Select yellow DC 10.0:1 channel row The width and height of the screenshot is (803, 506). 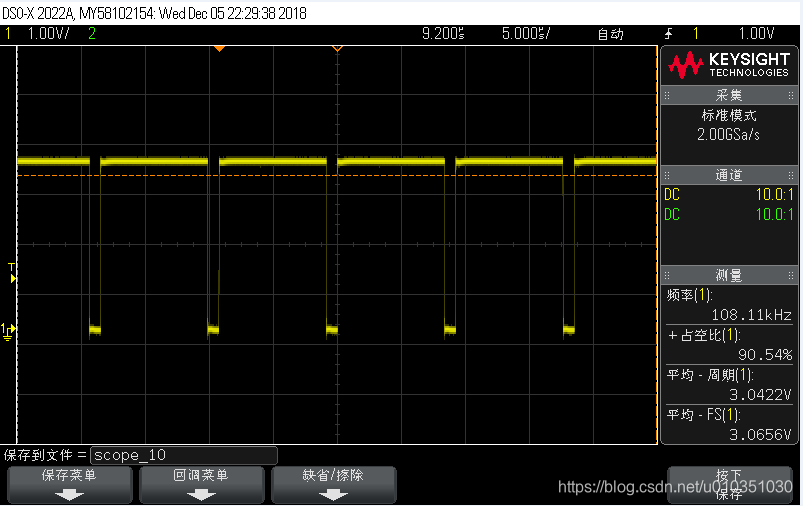click(729, 195)
